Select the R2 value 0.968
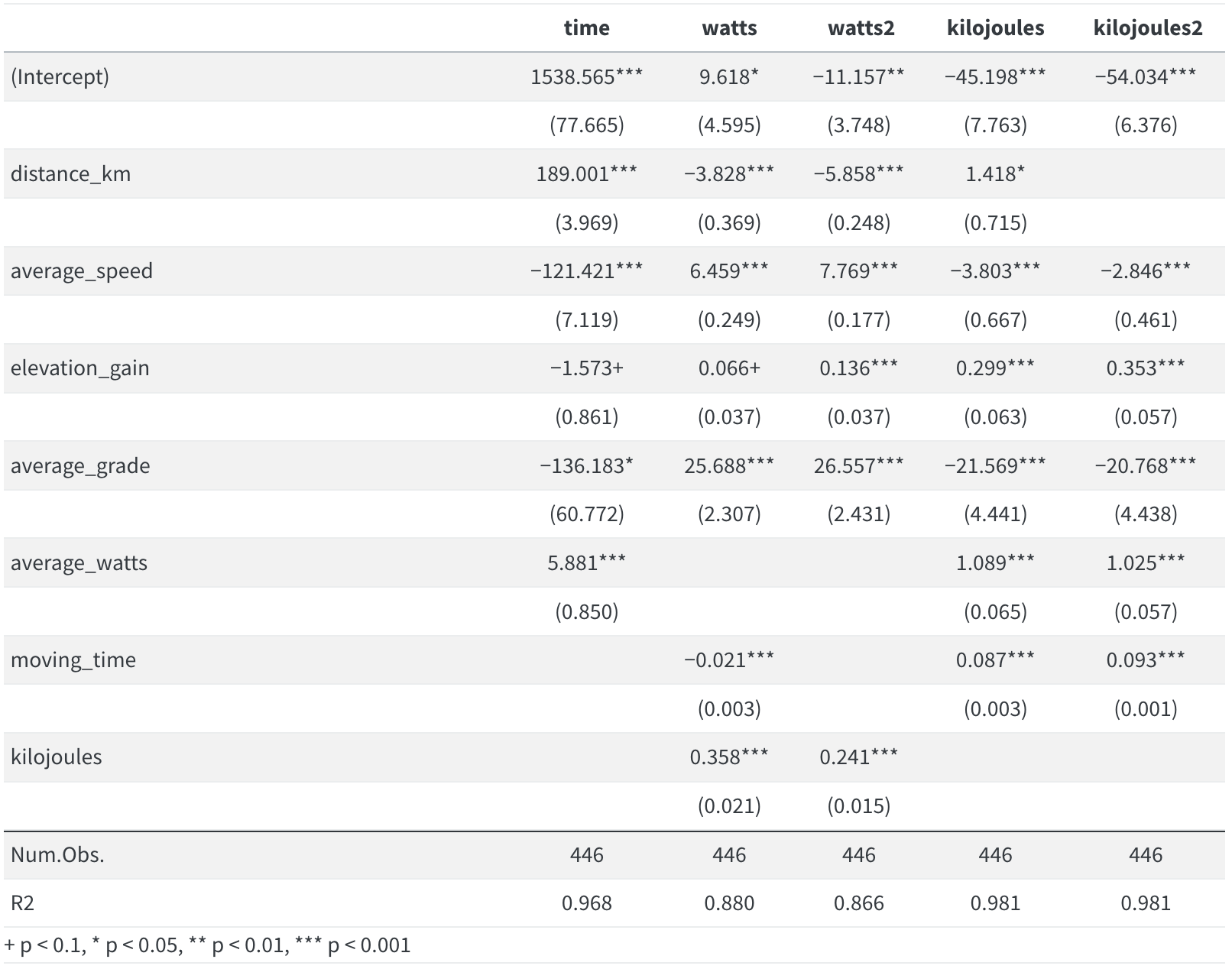 586,903
